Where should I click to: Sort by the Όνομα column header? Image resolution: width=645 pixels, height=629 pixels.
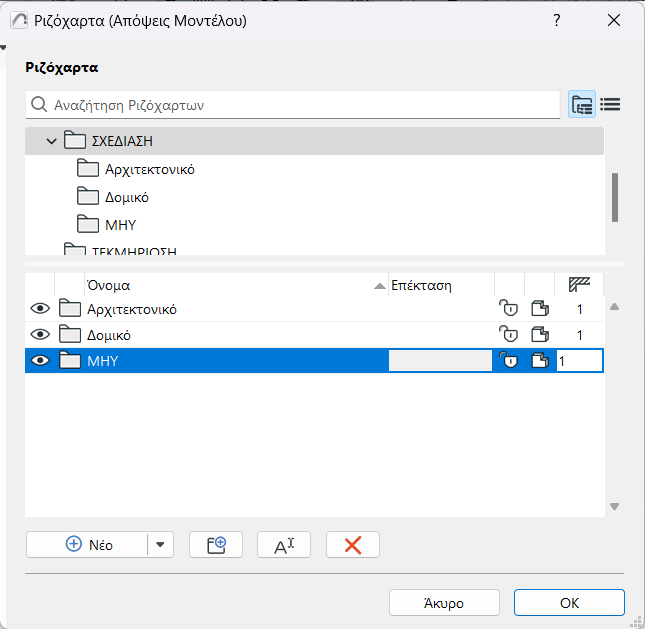pyautogui.click(x=230, y=285)
